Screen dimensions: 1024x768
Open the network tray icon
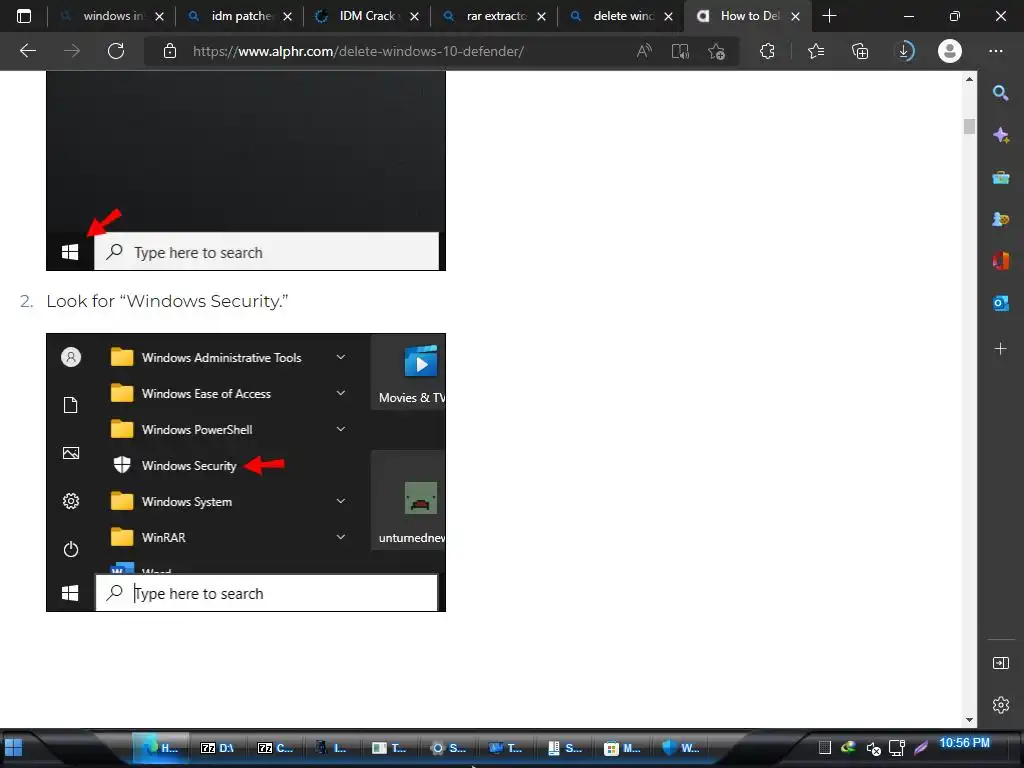pyautogui.click(x=897, y=748)
